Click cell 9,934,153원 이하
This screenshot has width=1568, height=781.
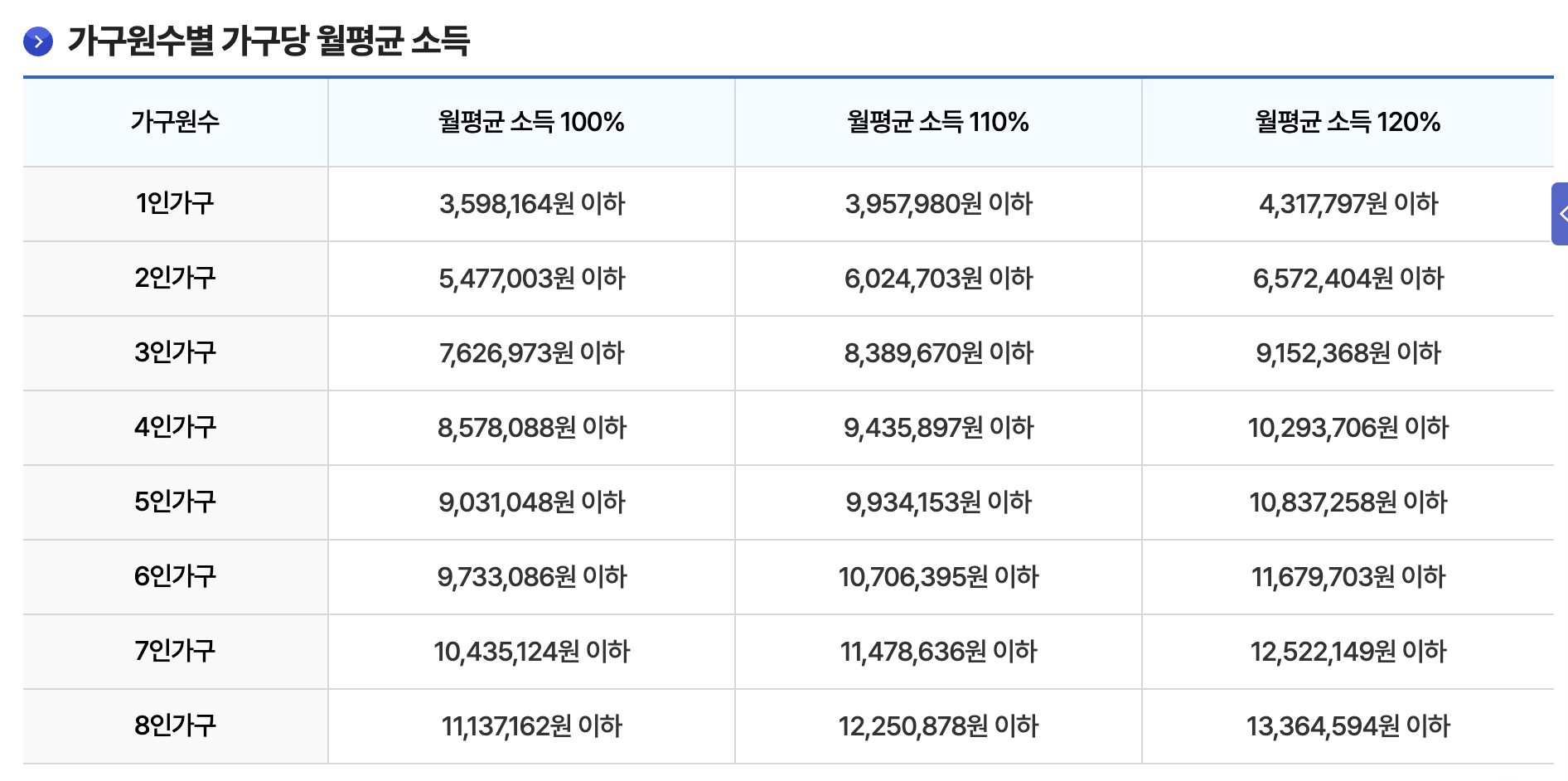click(x=938, y=502)
